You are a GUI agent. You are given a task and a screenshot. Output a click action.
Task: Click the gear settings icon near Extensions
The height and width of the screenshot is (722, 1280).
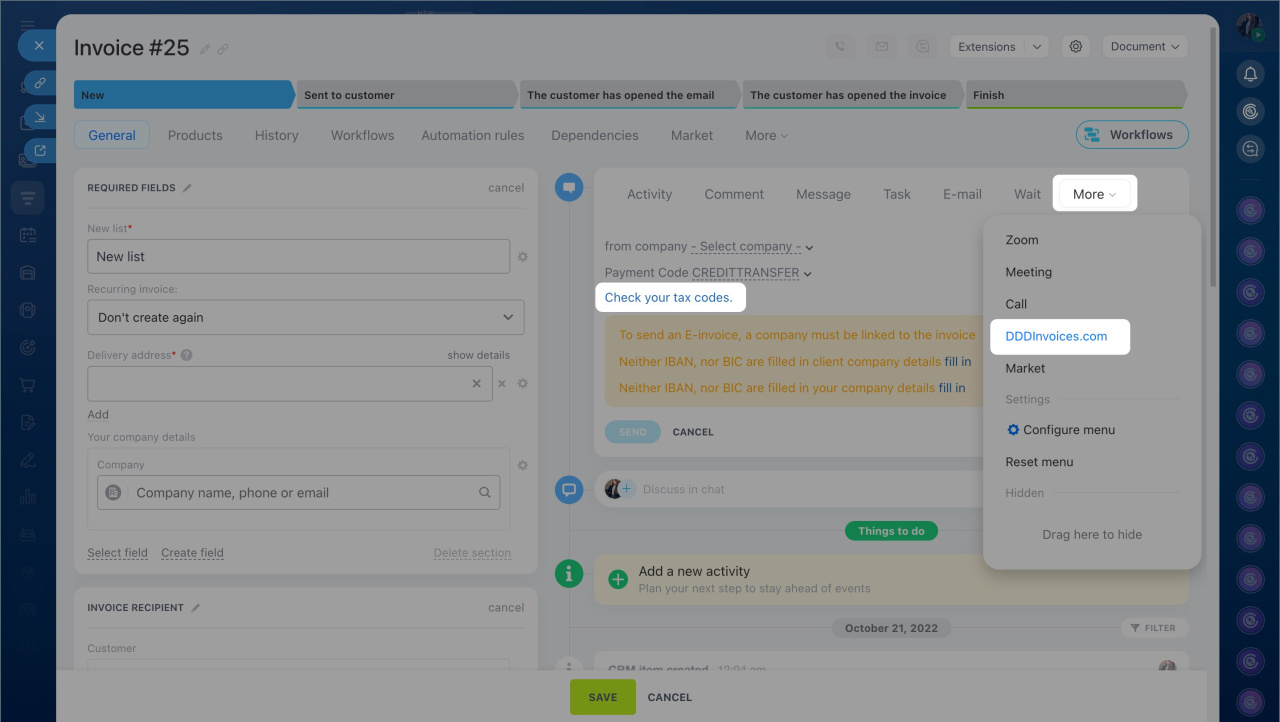point(1076,47)
